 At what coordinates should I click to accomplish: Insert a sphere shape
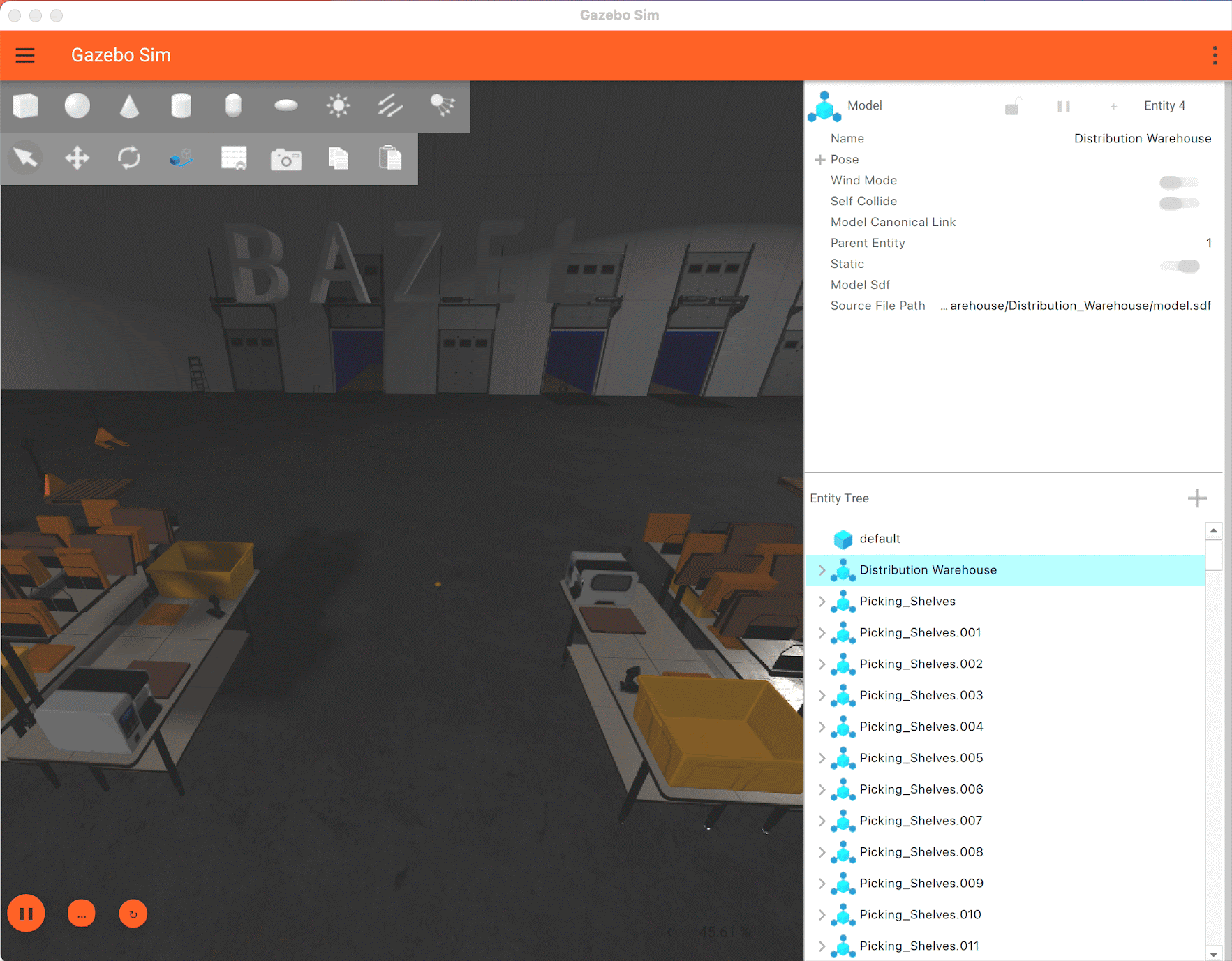[x=77, y=106]
